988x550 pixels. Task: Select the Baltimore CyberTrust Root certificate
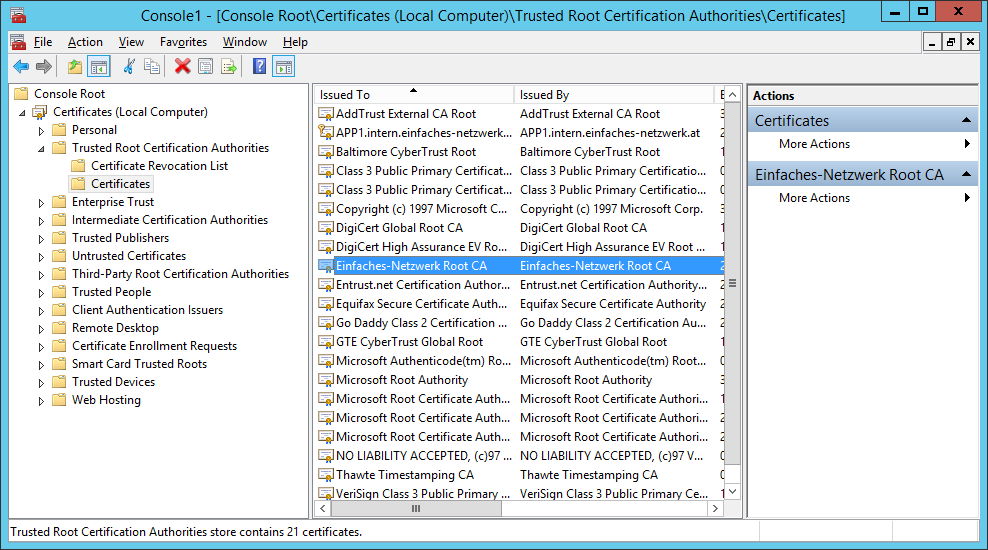tap(406, 152)
